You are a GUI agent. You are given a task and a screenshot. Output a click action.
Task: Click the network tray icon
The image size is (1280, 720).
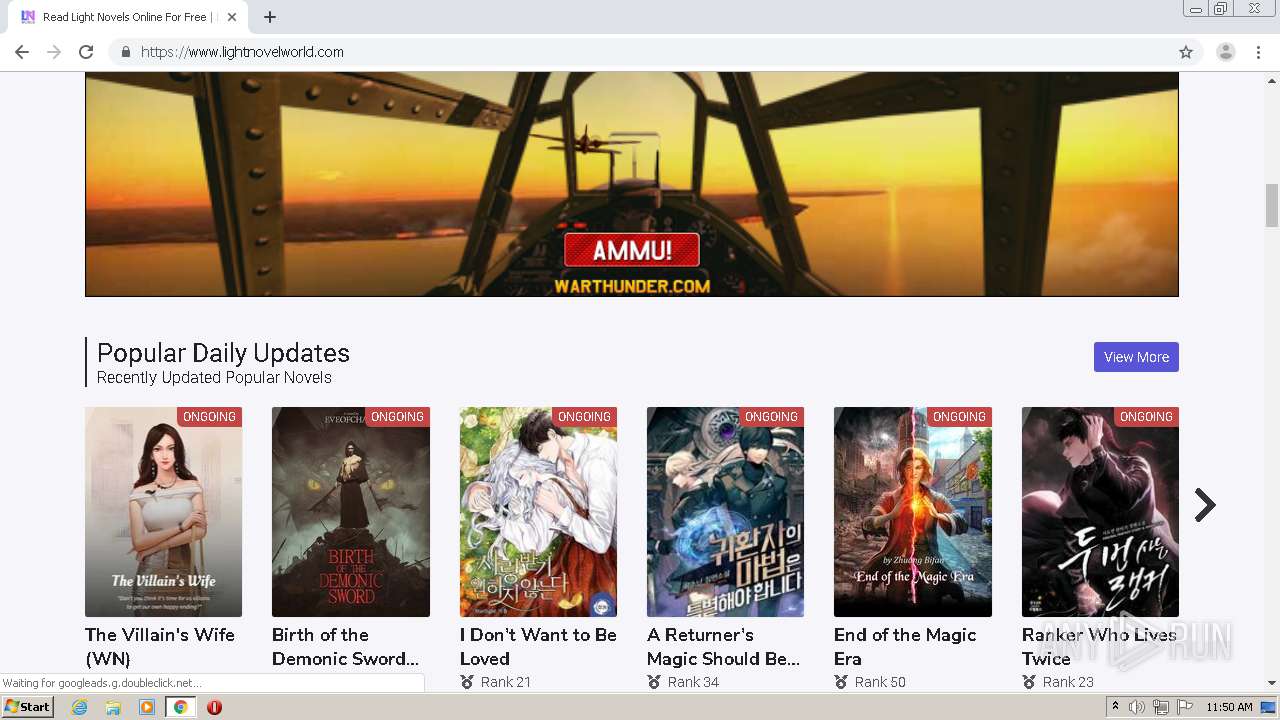(x=1160, y=707)
